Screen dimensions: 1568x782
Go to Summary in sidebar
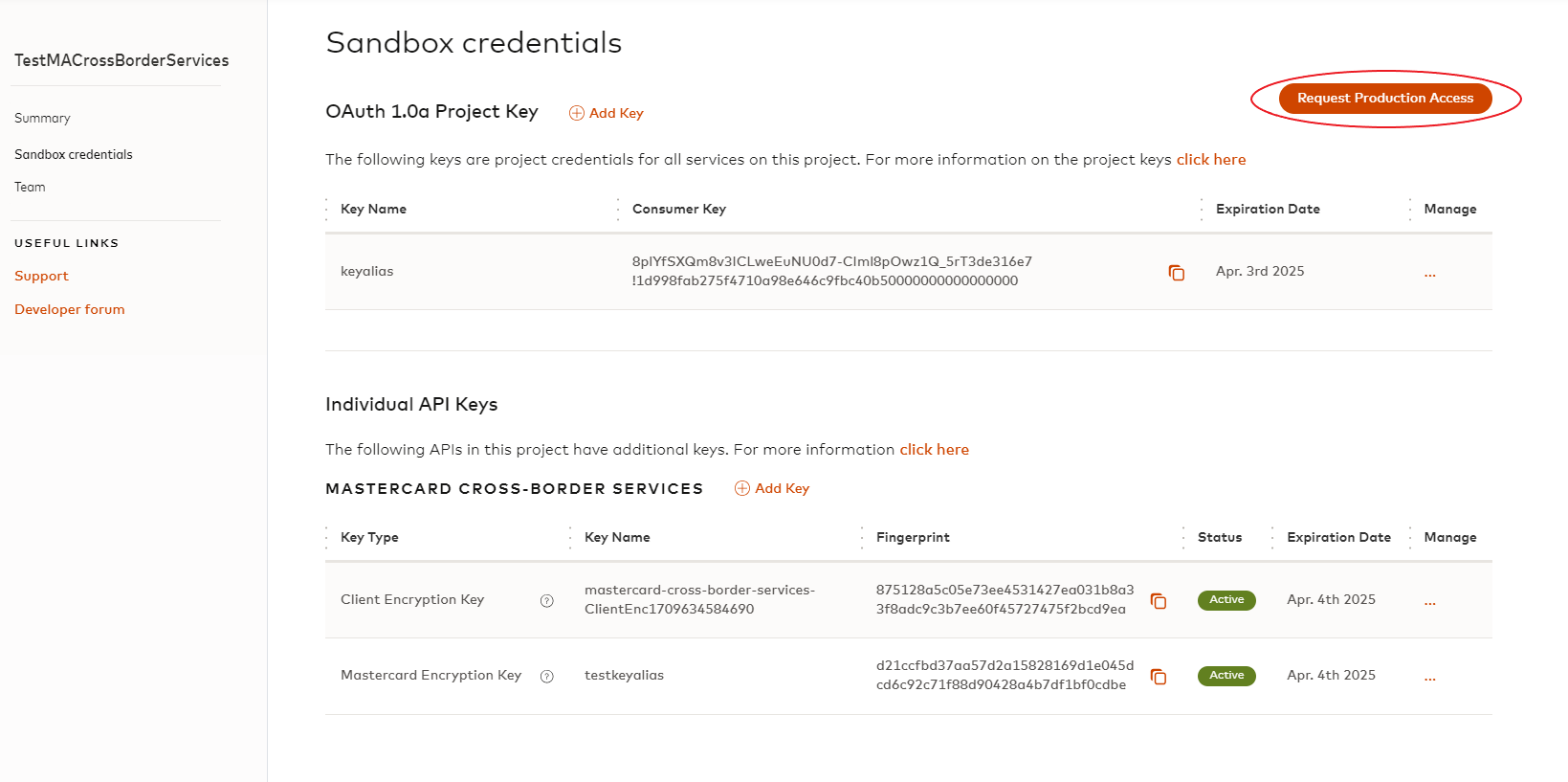point(42,118)
